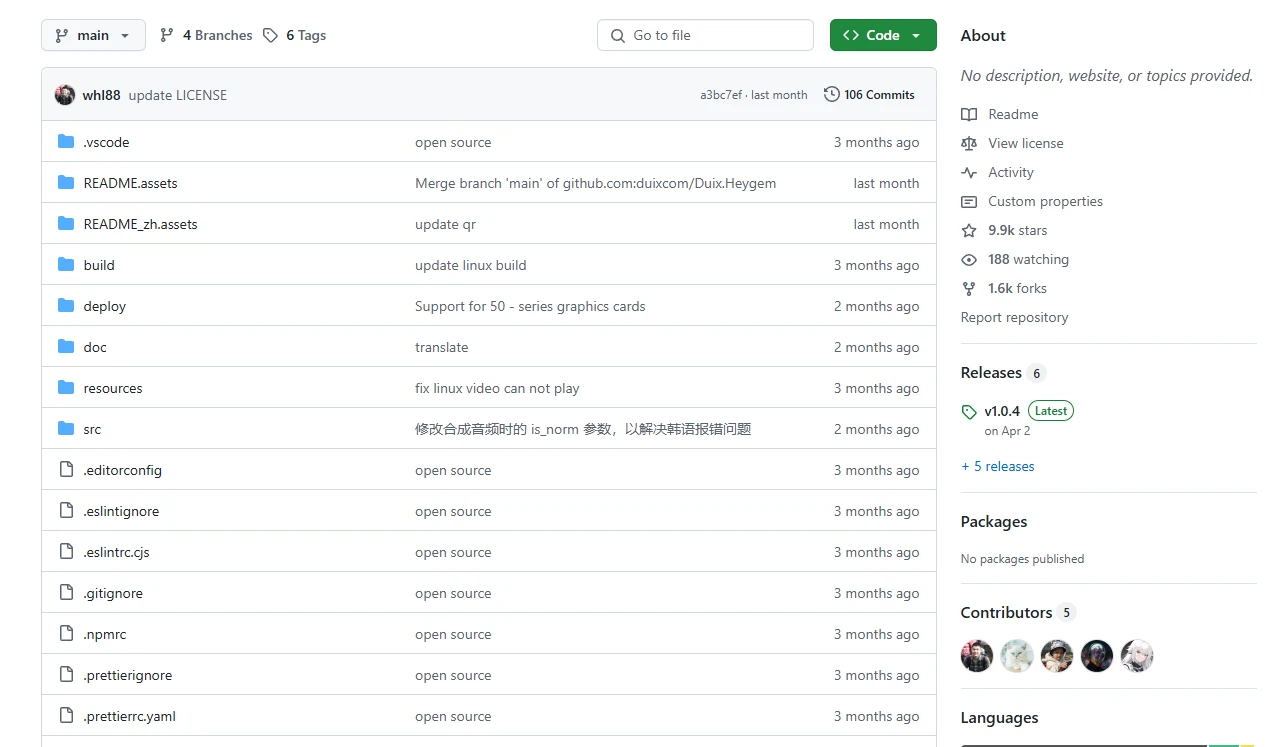Click the stars star icon
The width and height of the screenshot is (1269, 747).
[969, 230]
